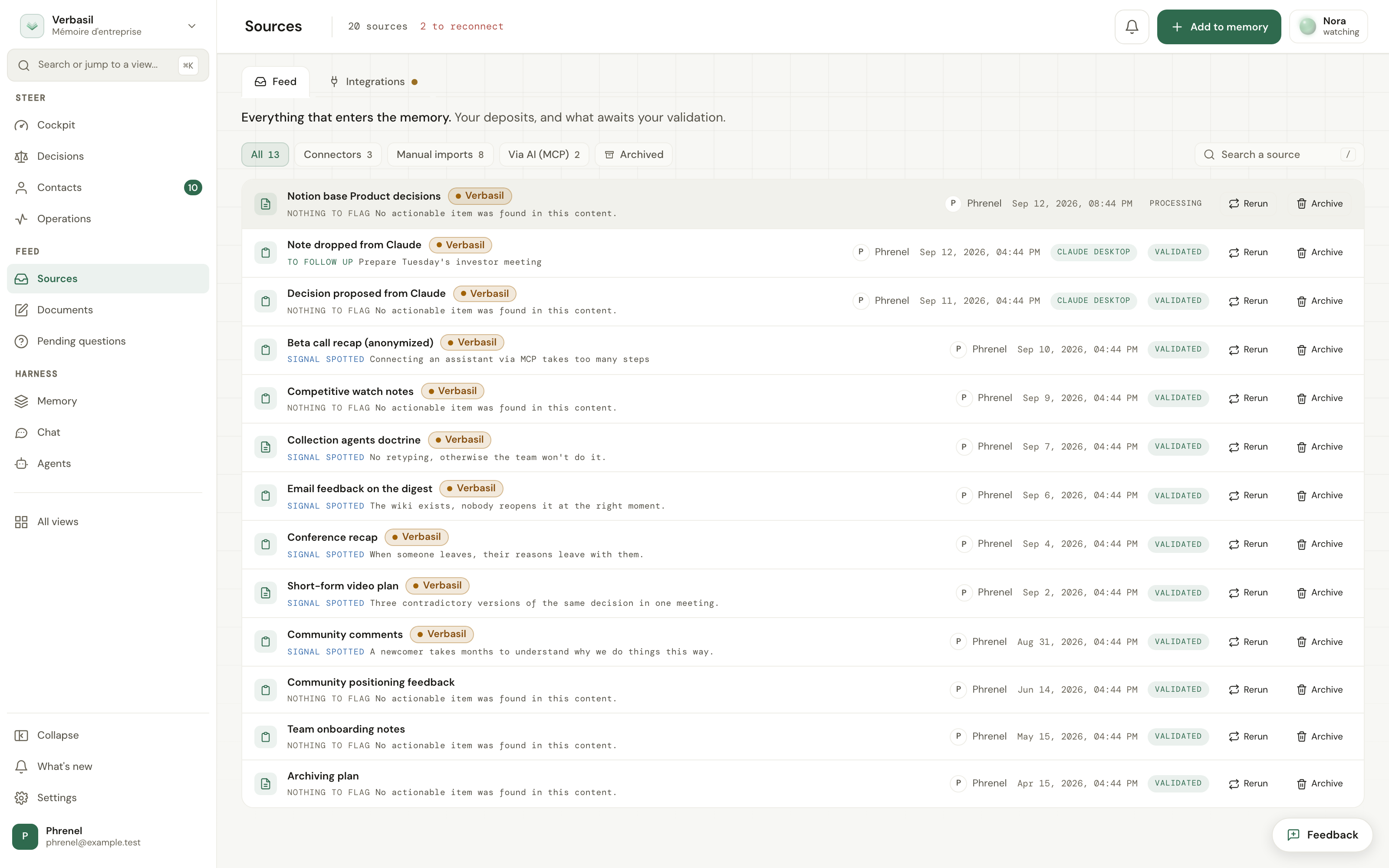
Task: Archive Team onboarding notes
Action: click(1320, 736)
